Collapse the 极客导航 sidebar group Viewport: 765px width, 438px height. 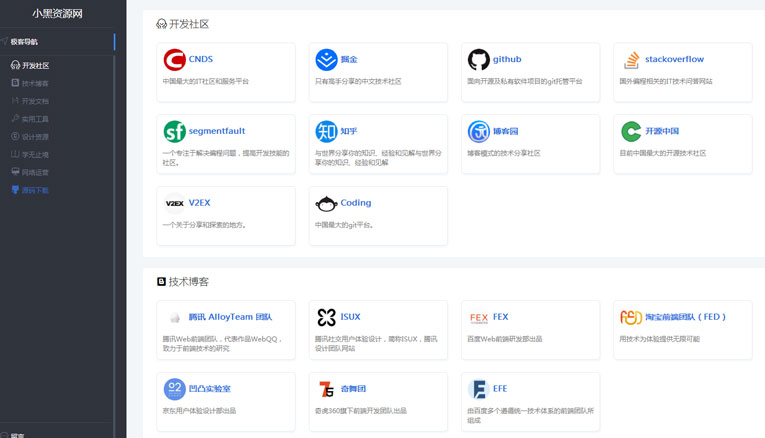[x=24, y=42]
